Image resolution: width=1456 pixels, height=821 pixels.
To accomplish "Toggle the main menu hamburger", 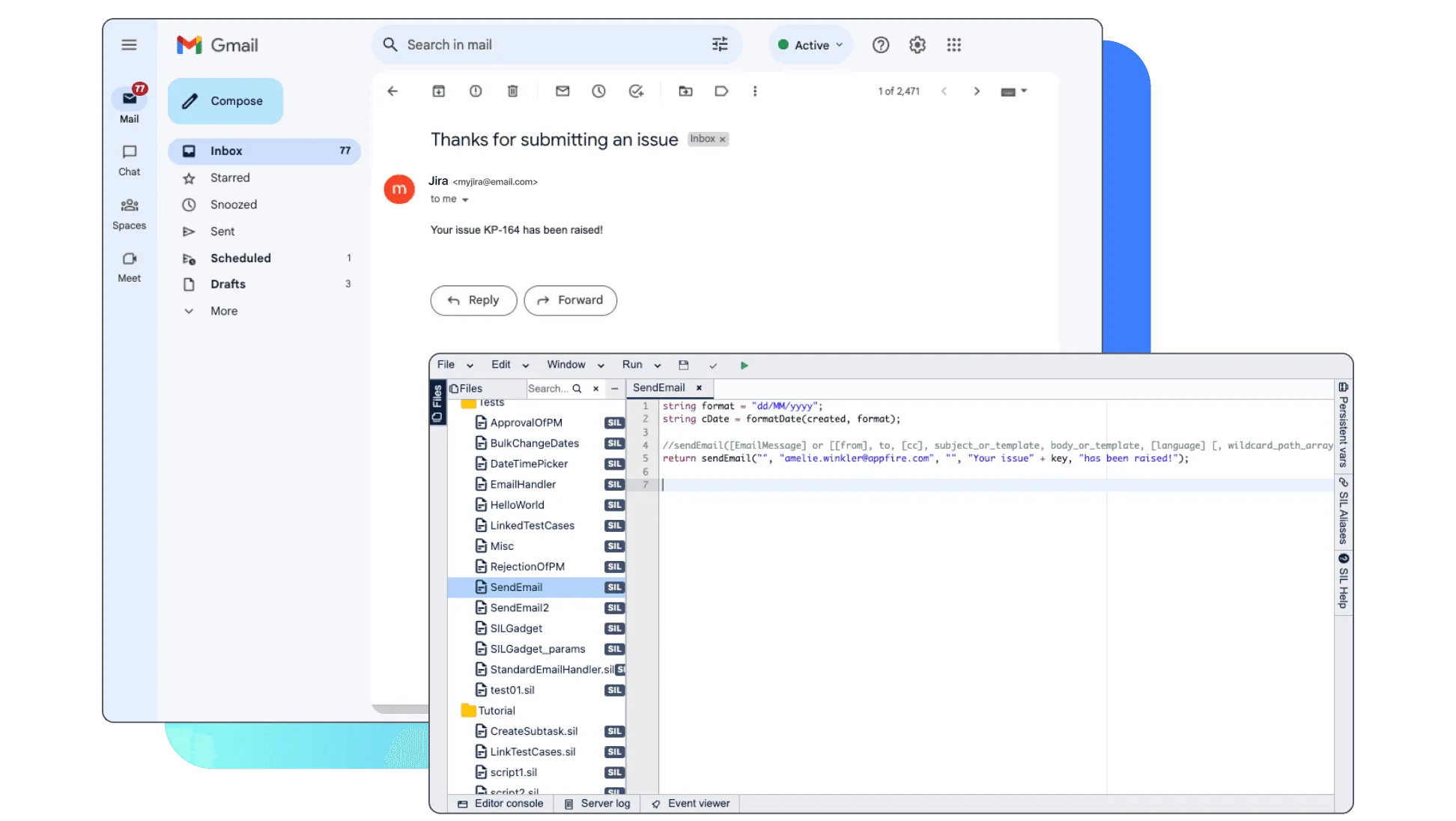I will [x=129, y=45].
